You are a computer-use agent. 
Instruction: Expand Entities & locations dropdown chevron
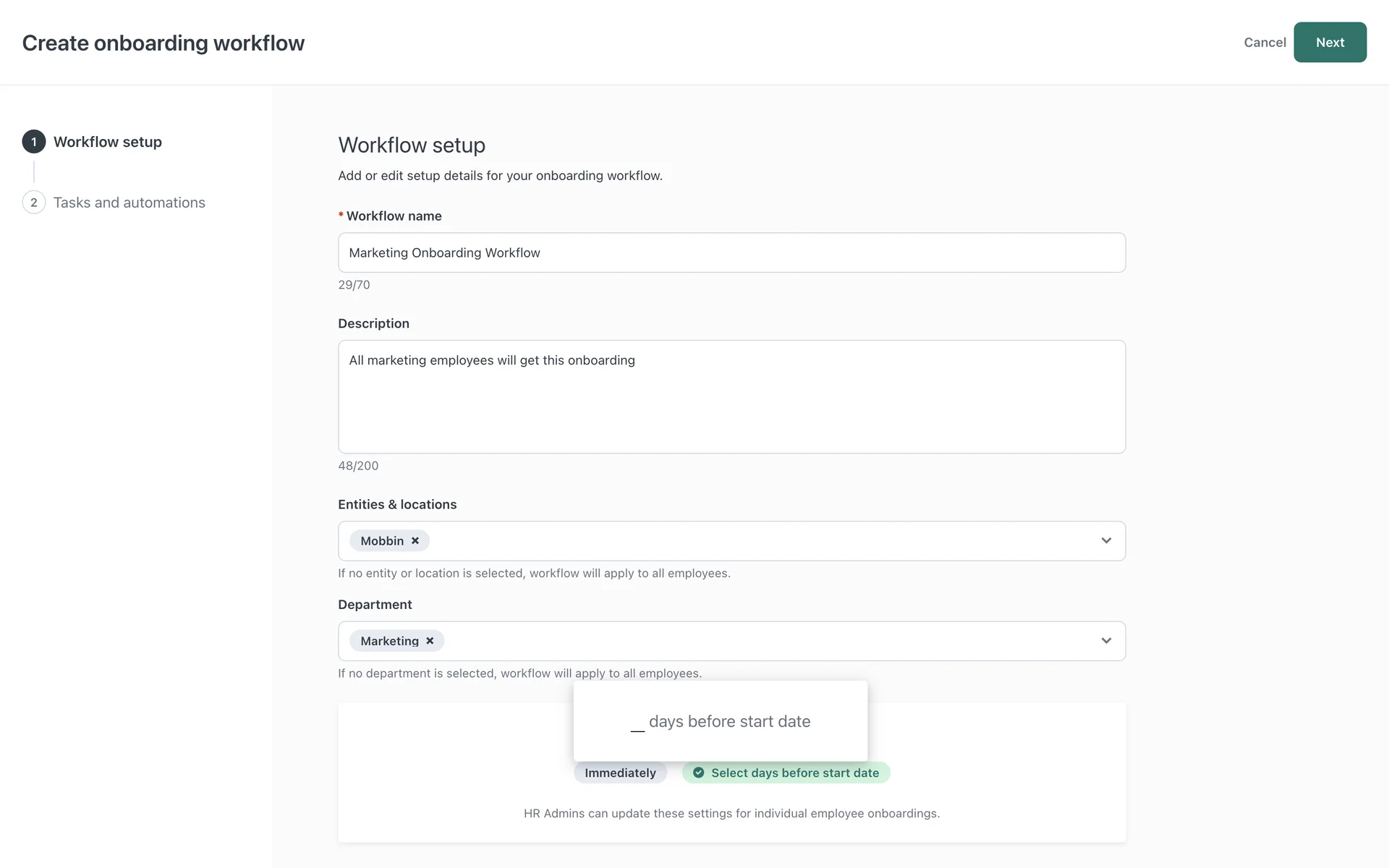pos(1106,541)
